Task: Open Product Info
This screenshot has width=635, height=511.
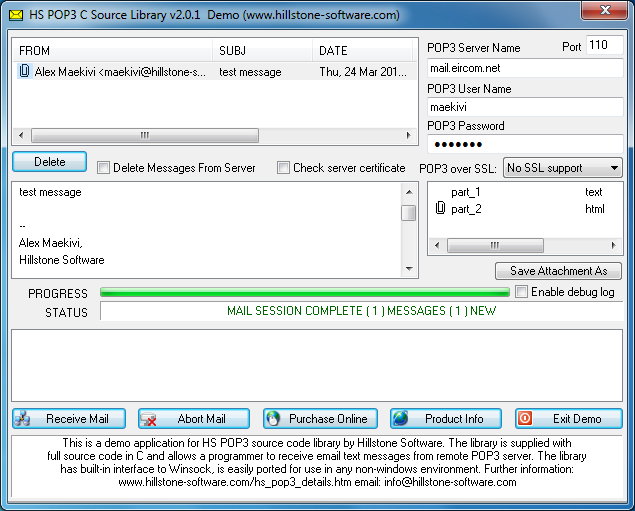Action: (446, 419)
